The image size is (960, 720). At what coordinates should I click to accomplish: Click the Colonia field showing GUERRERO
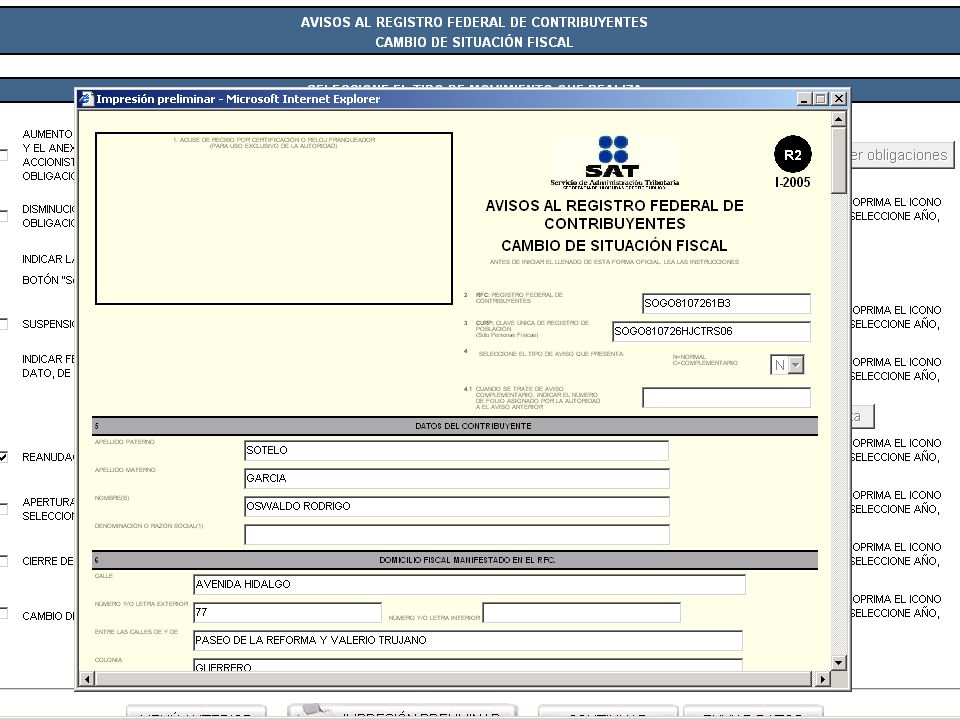pos(468,665)
